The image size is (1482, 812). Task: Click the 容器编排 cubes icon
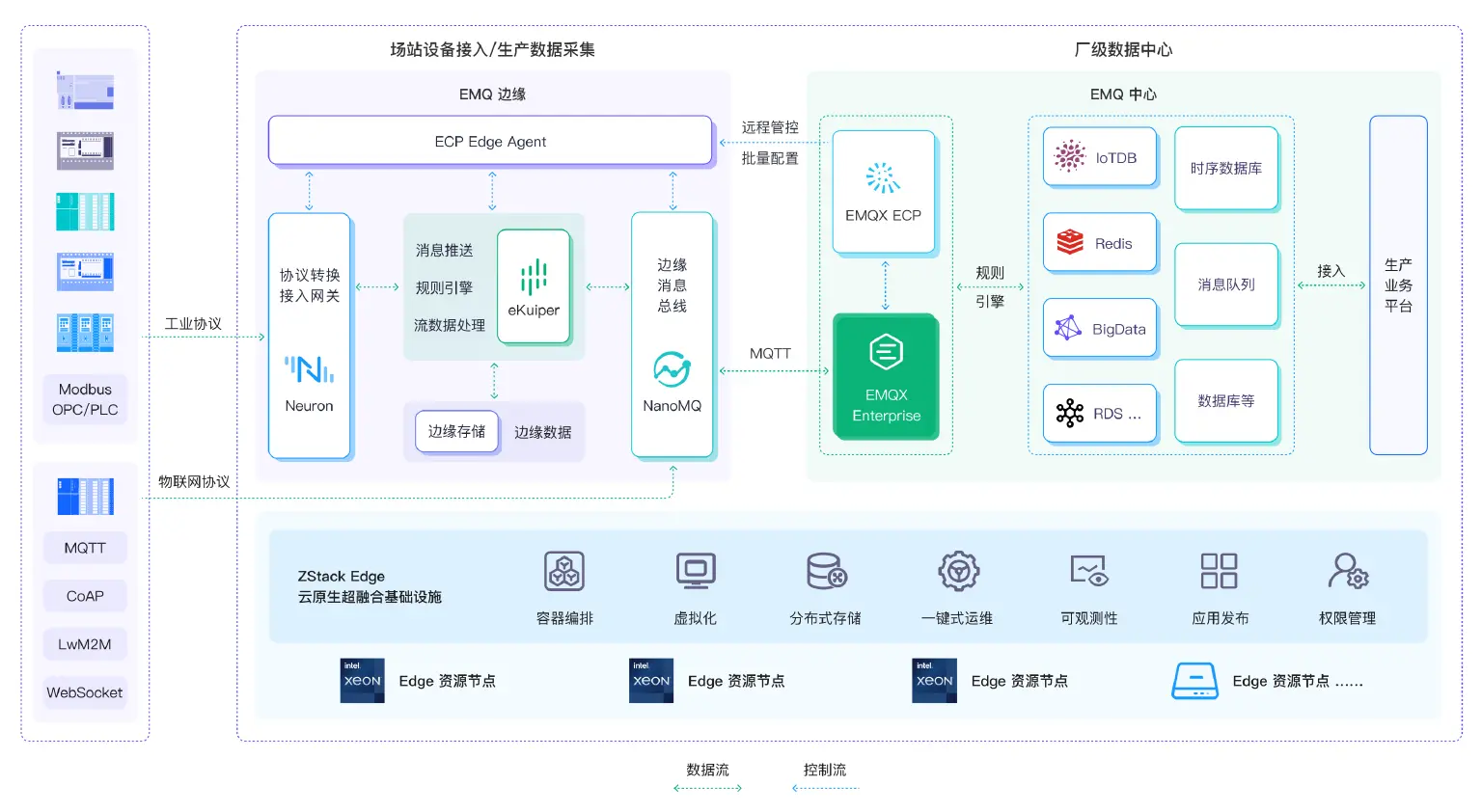tap(564, 571)
